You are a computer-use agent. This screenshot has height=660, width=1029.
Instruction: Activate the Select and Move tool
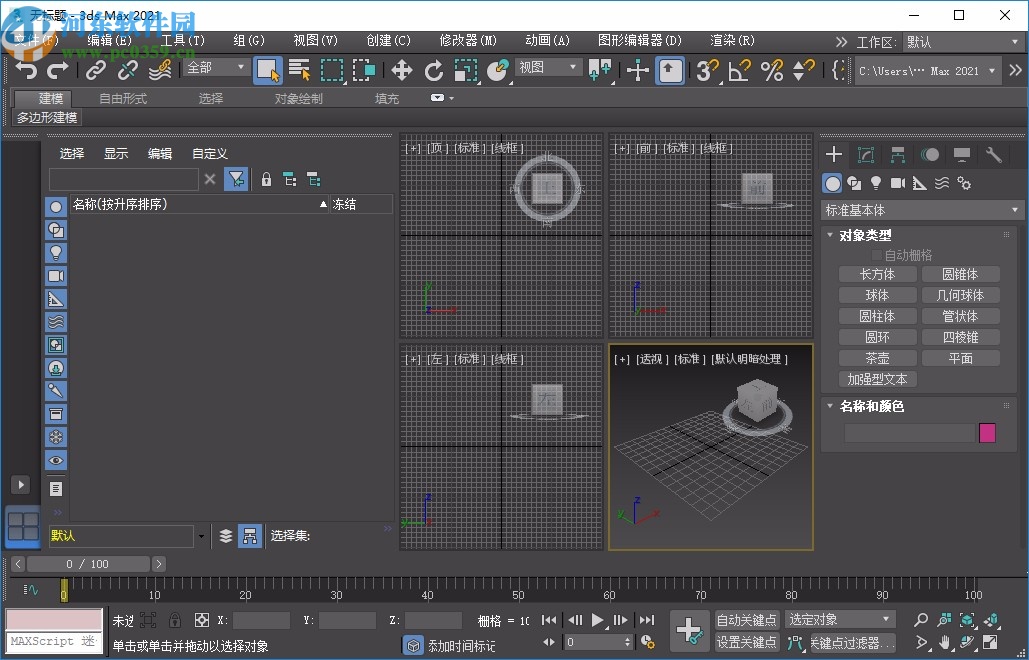click(404, 70)
